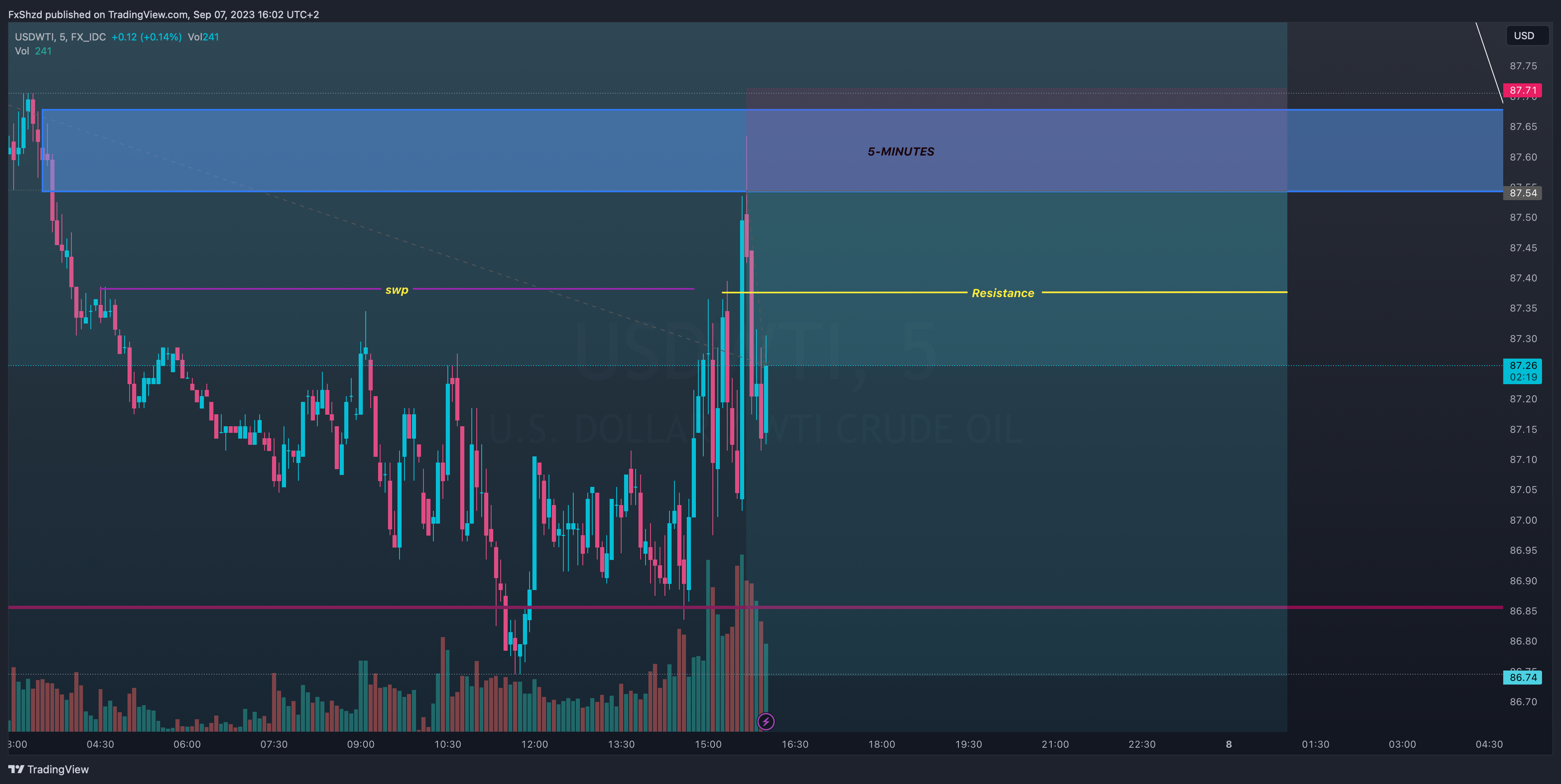
Task: Select the gray 87.54 price label
Action: click(1523, 193)
